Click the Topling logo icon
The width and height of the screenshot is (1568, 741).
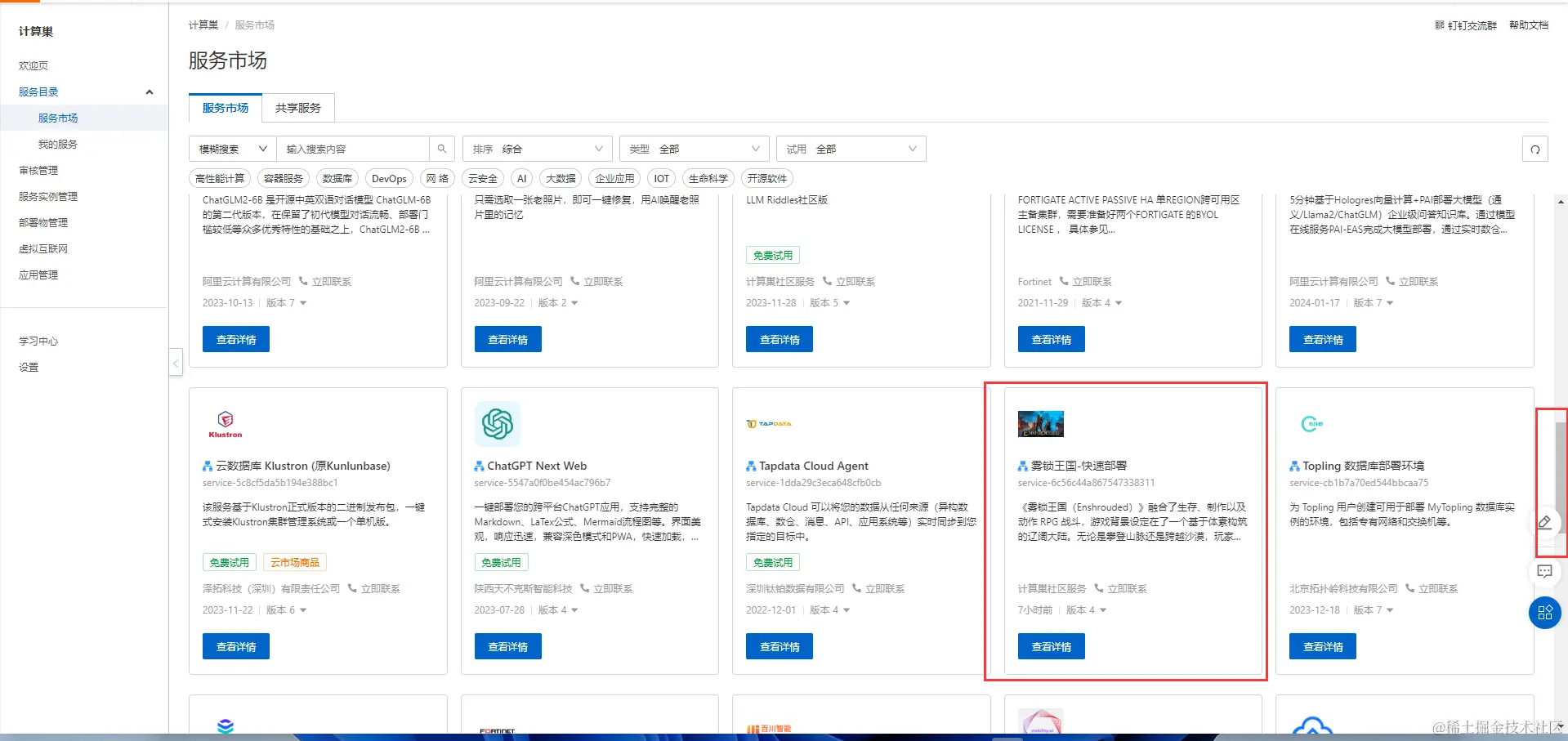(x=1311, y=423)
